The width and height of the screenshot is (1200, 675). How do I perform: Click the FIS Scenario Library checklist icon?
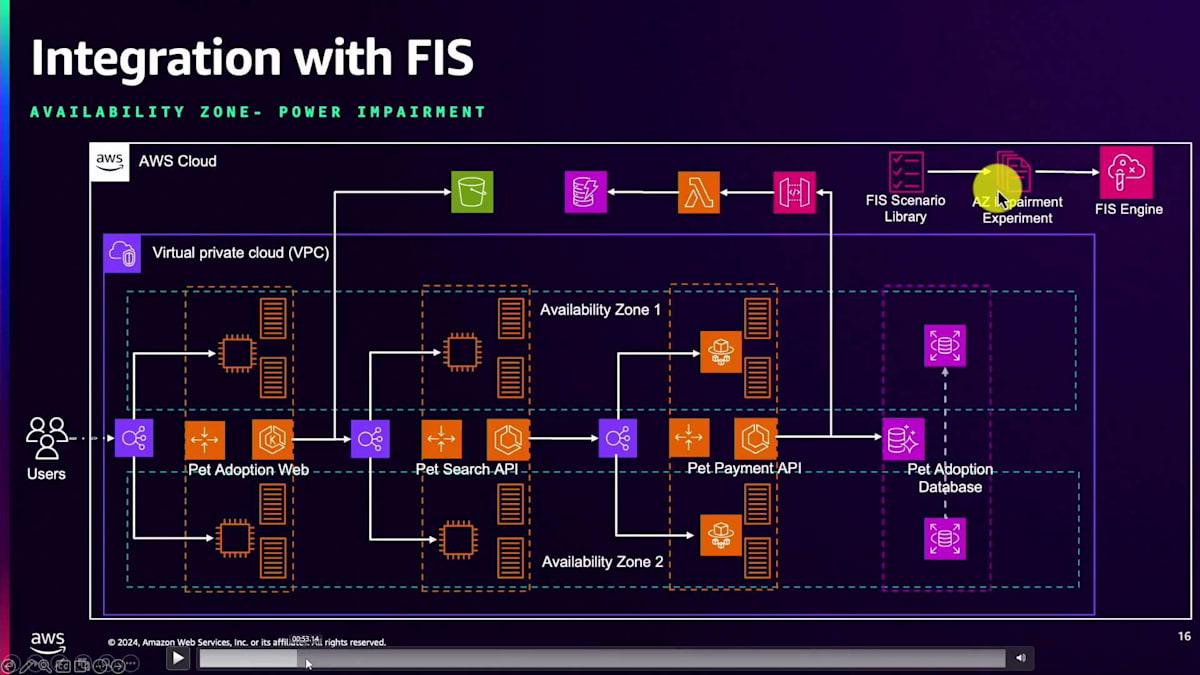click(906, 172)
